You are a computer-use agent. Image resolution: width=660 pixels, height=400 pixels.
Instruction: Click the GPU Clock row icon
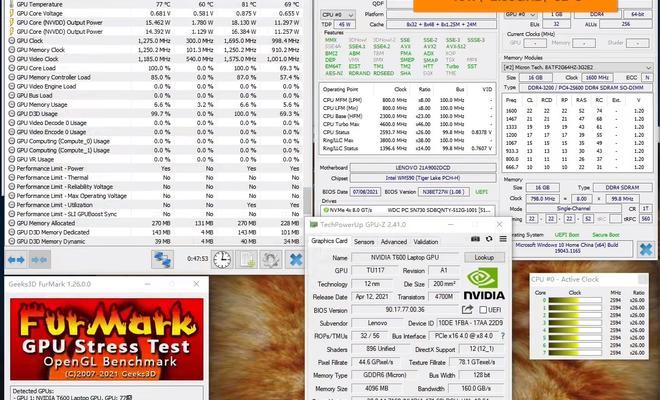11,41
